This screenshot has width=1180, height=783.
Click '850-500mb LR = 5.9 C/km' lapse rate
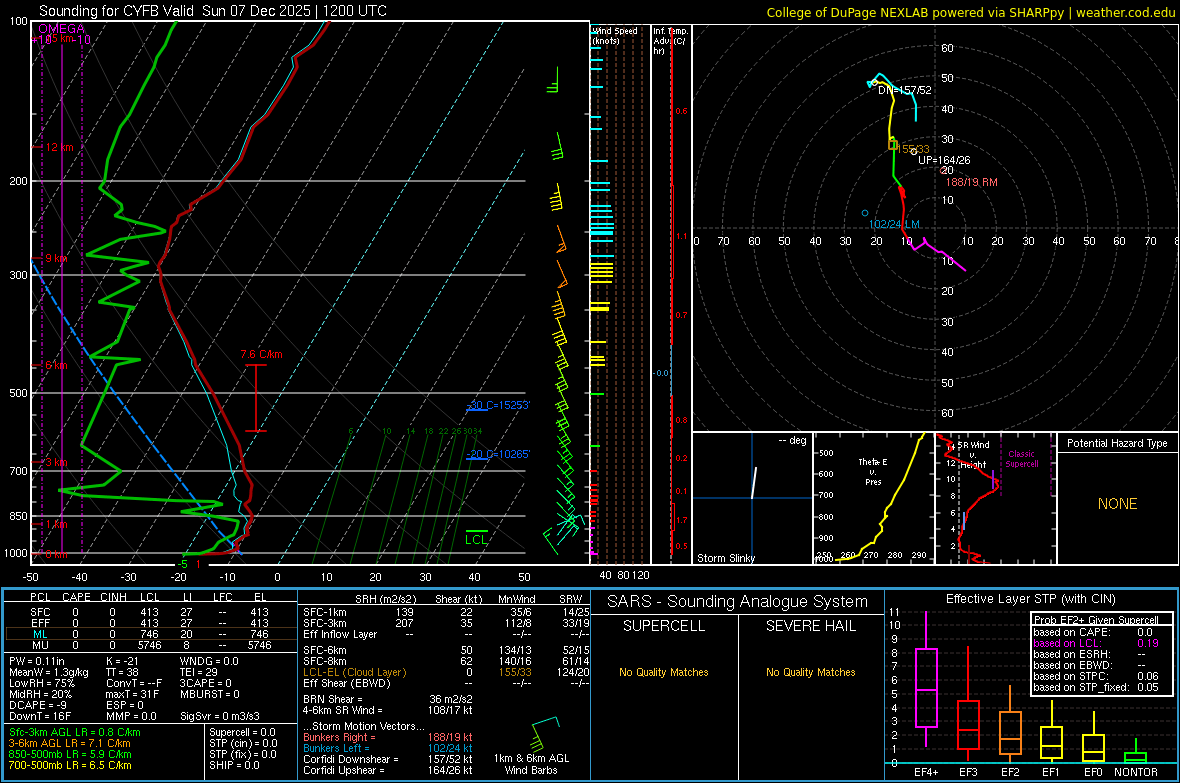70,754
